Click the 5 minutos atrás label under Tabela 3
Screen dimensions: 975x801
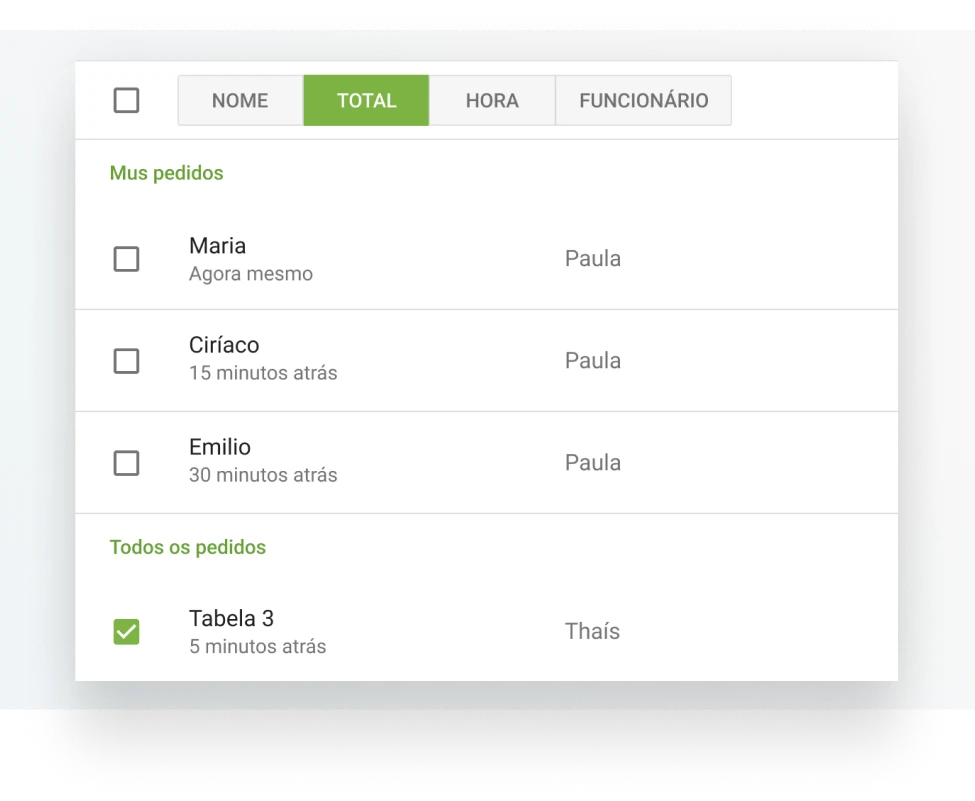[x=257, y=647]
